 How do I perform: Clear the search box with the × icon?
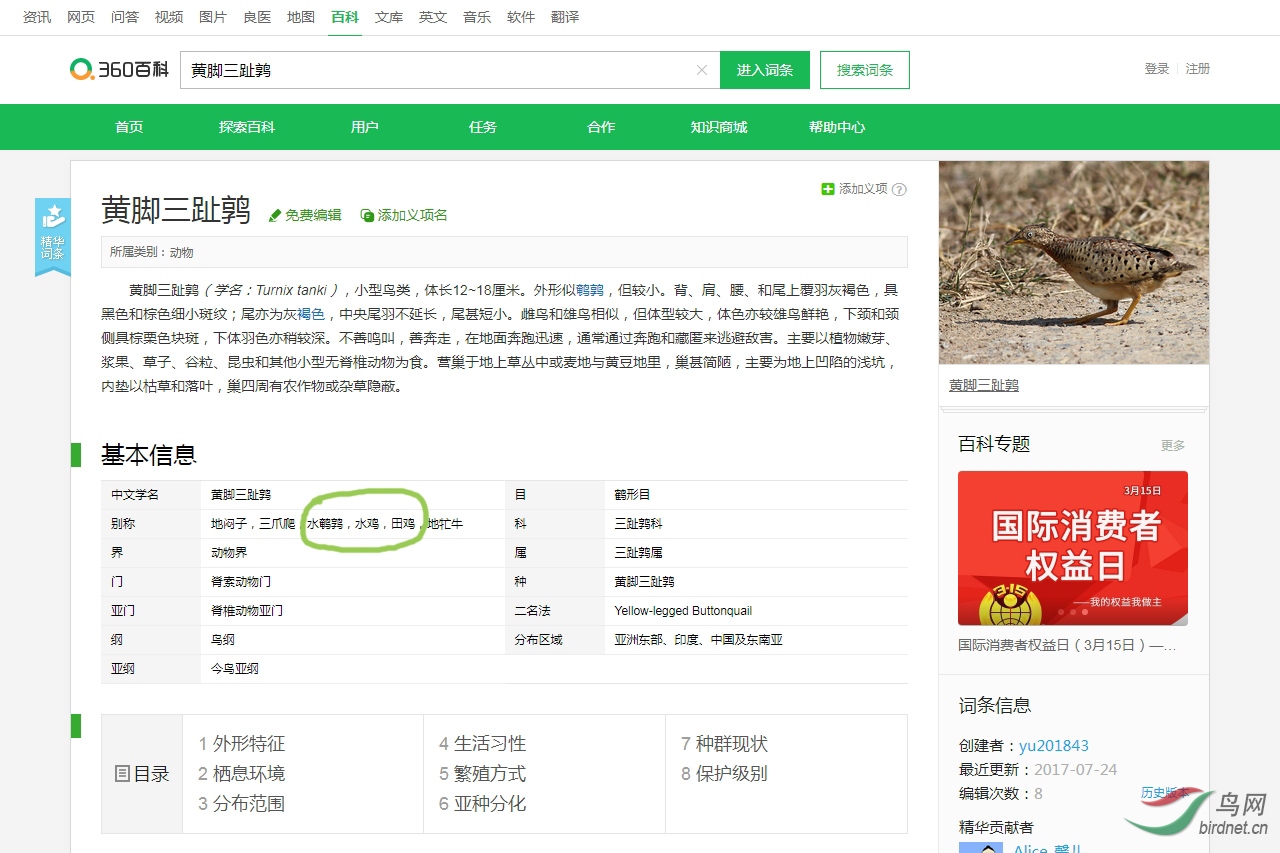702,70
